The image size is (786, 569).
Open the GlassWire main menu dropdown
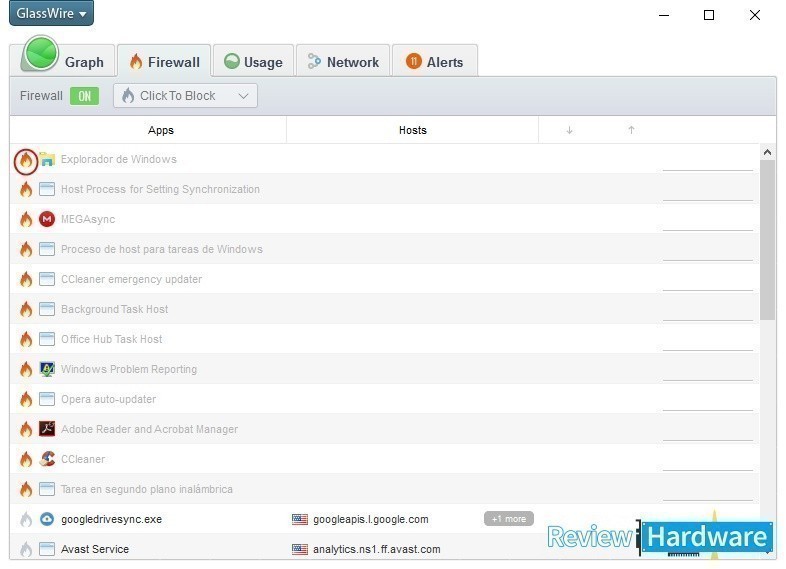pyautogui.click(x=51, y=13)
